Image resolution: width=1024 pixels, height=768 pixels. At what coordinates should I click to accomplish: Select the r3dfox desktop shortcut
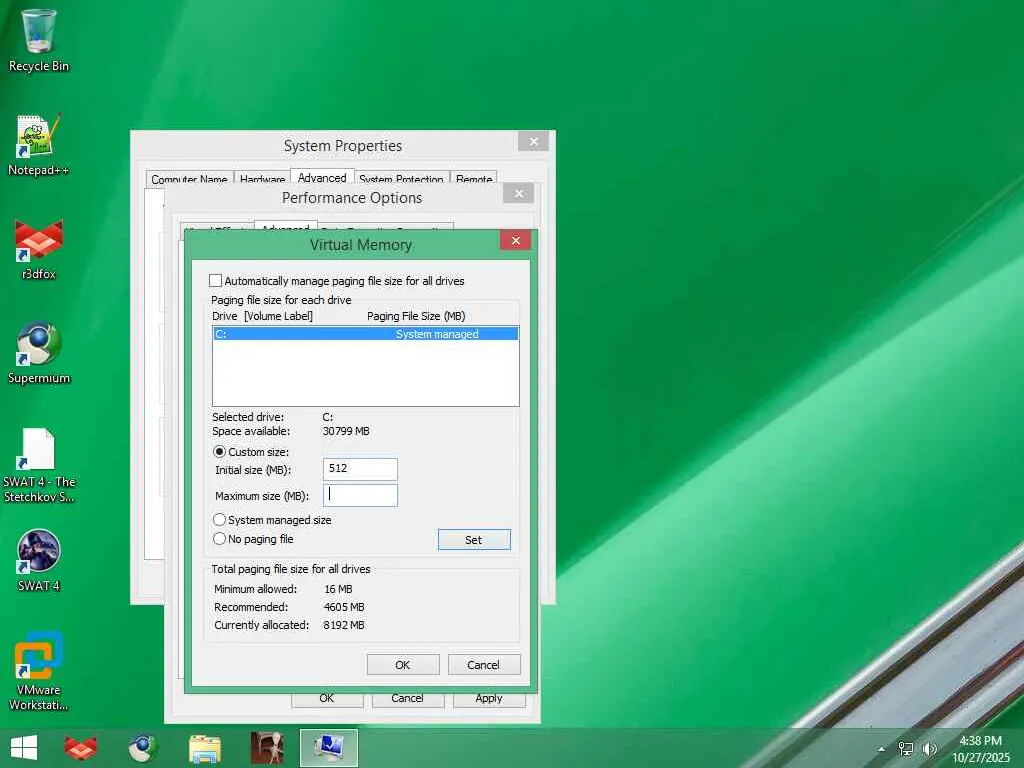(x=39, y=249)
